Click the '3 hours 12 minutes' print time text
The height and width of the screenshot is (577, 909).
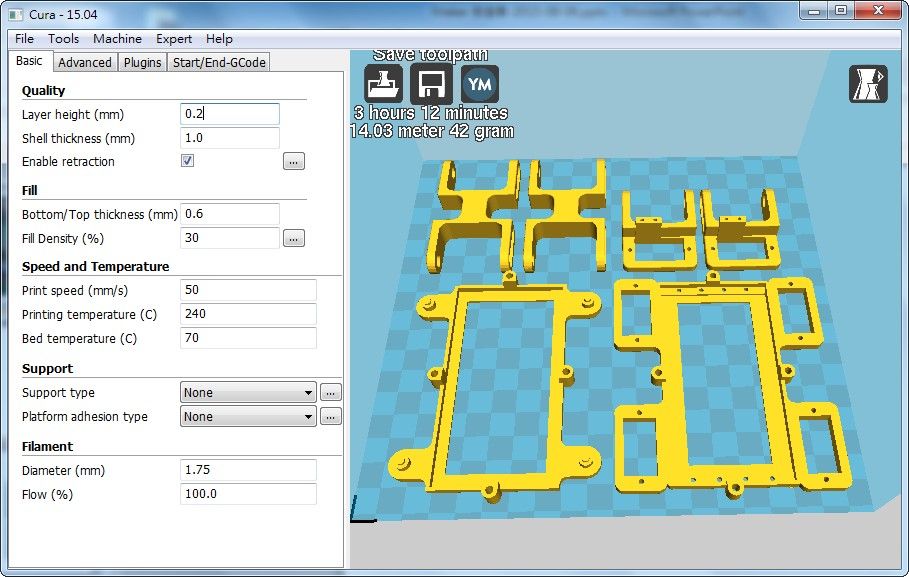[431, 113]
